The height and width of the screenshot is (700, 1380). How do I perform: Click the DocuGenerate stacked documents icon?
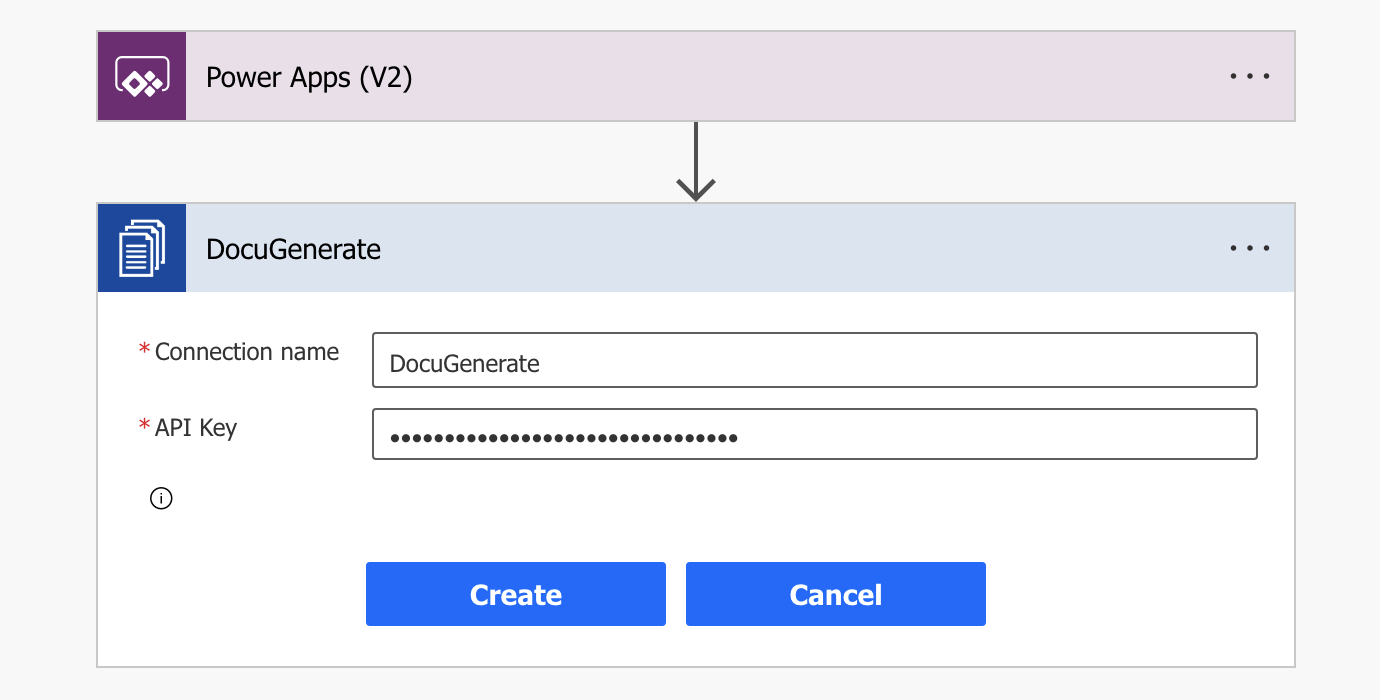tap(141, 248)
